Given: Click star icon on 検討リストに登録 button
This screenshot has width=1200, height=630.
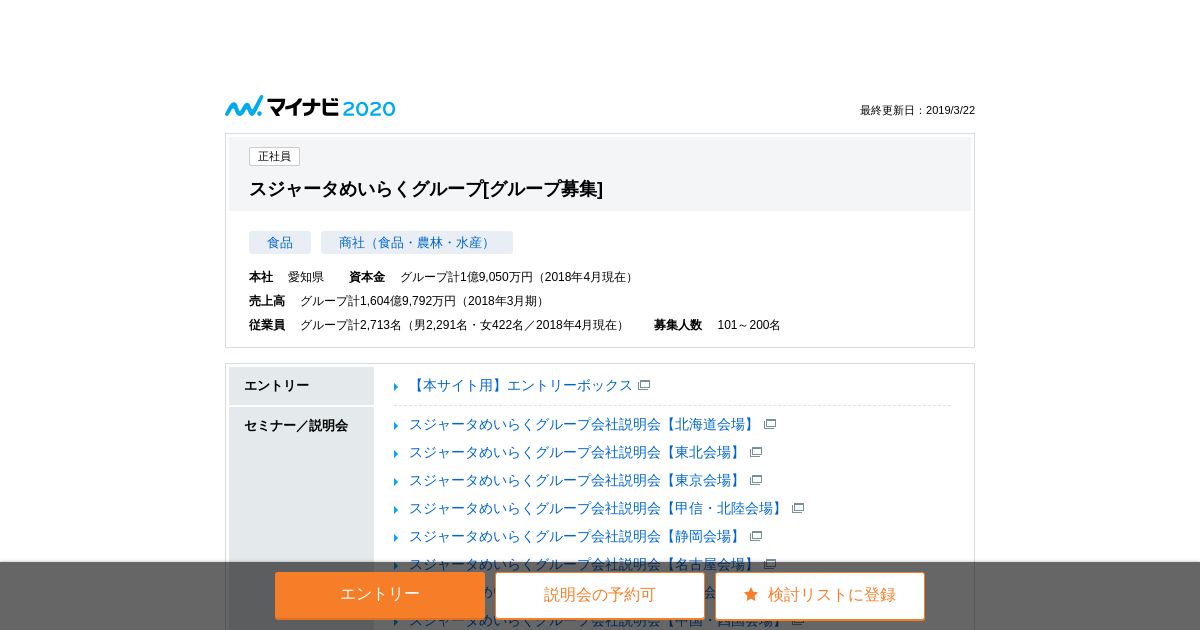Looking at the screenshot, I should pos(751,594).
